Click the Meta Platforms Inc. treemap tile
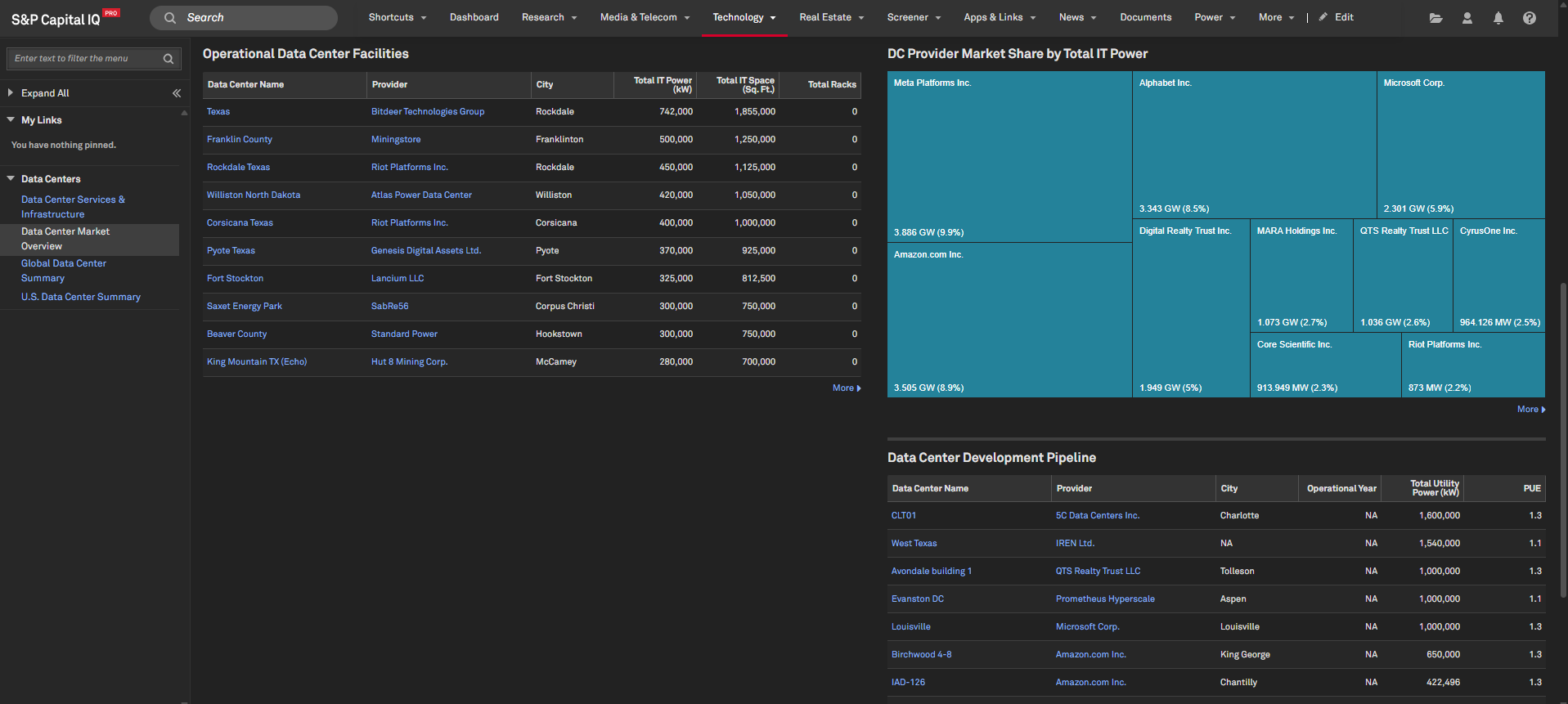 point(1009,157)
